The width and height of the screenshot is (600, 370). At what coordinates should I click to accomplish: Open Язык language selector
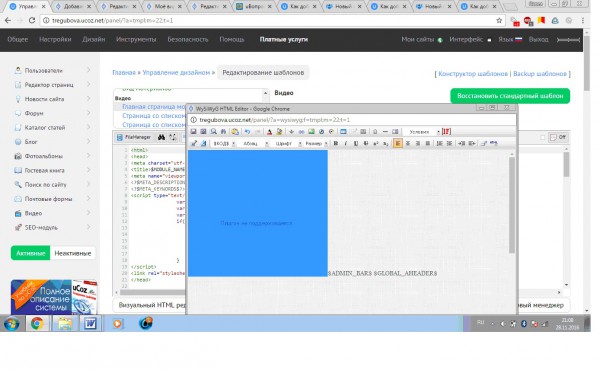(x=510, y=39)
